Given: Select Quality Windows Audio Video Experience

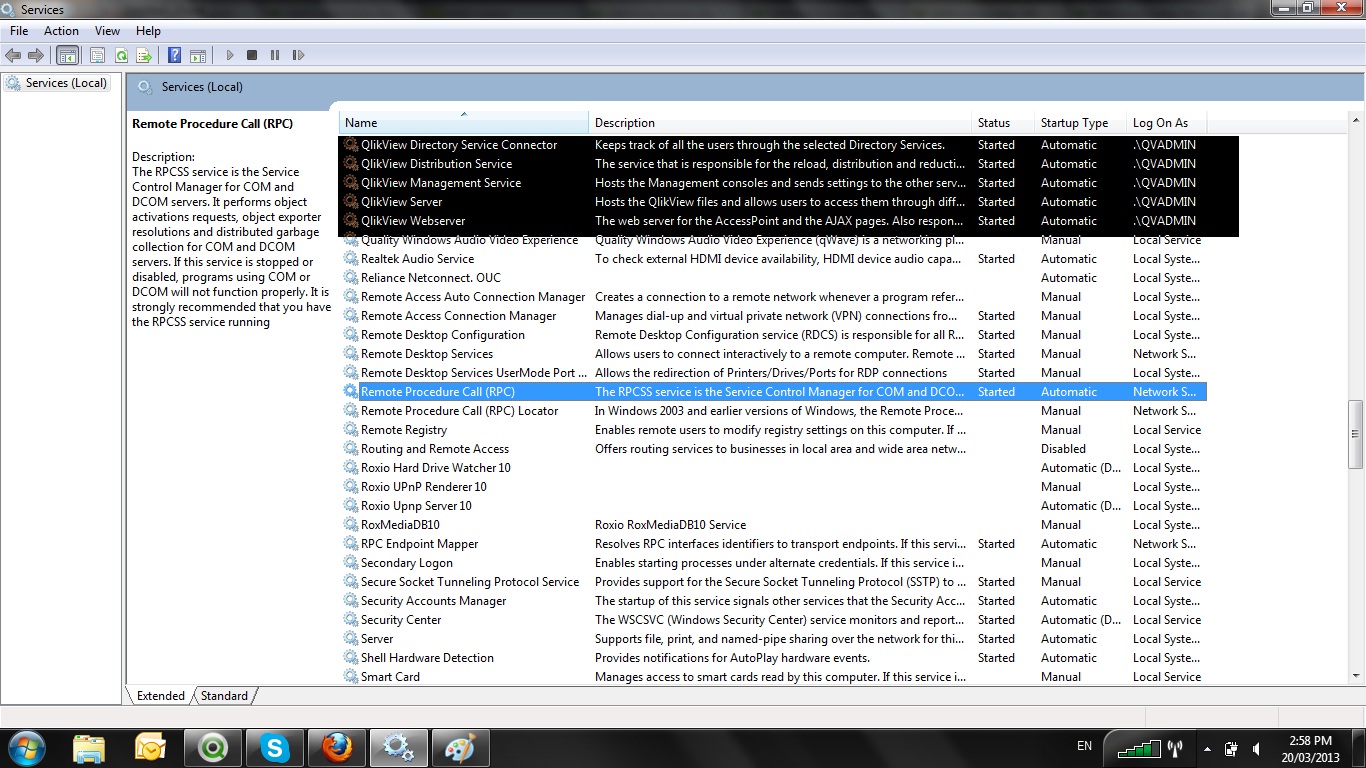Looking at the screenshot, I should click(x=773, y=240).
